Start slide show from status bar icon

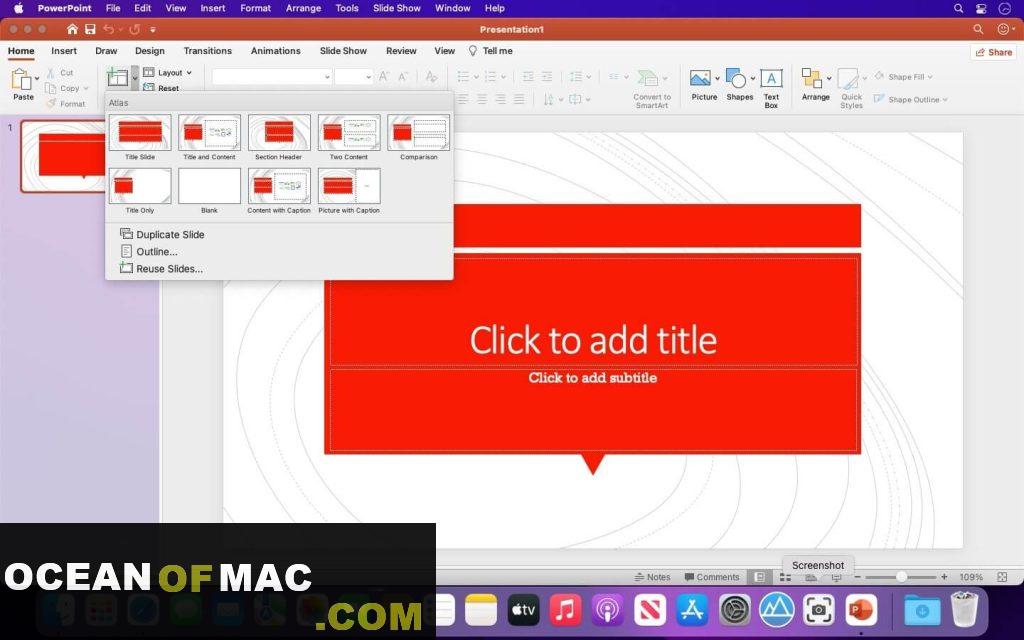[x=836, y=577]
